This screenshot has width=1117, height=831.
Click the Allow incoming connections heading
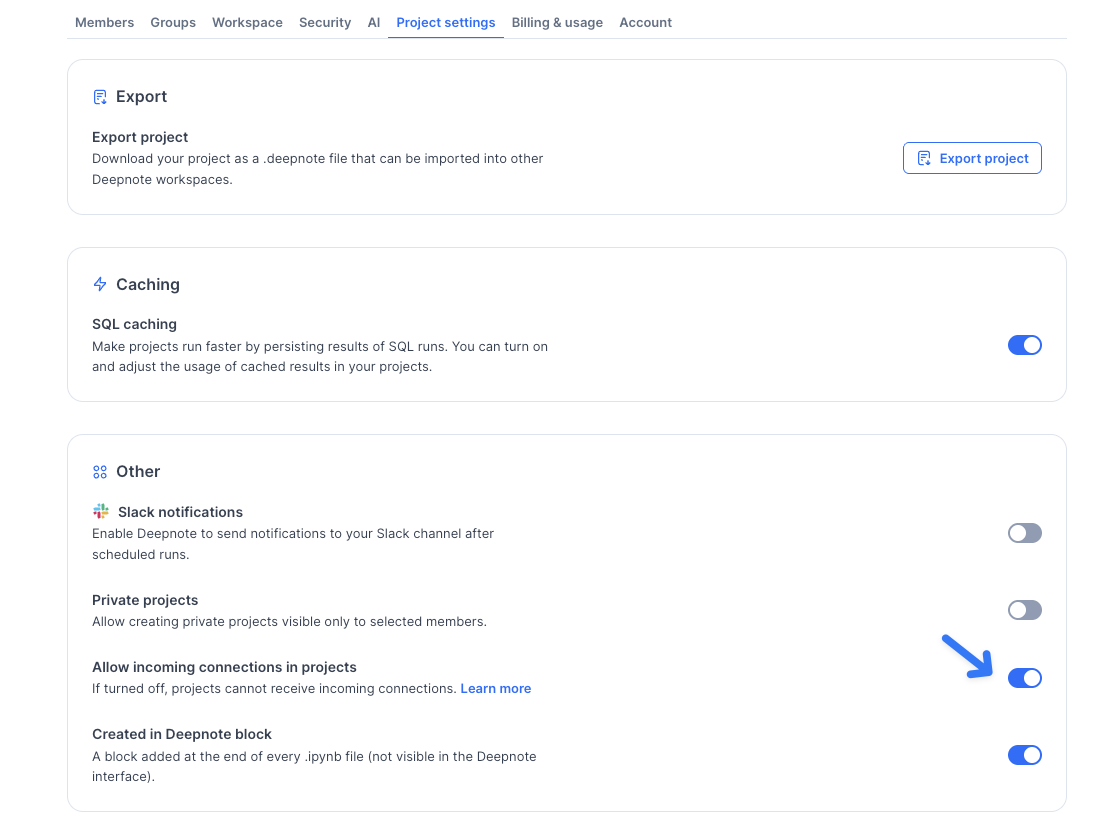(x=224, y=667)
